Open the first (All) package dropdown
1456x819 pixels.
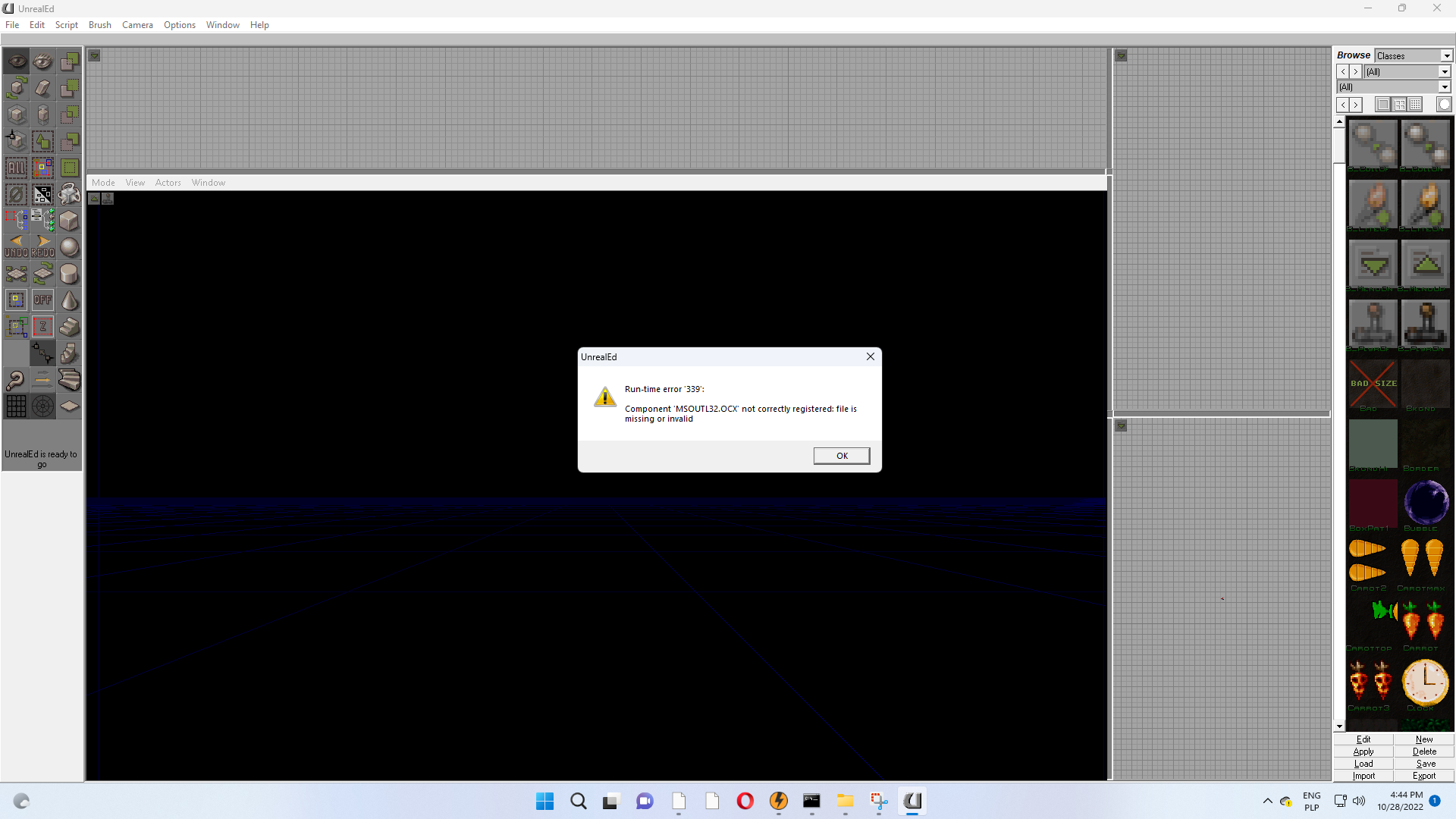pos(1407,72)
